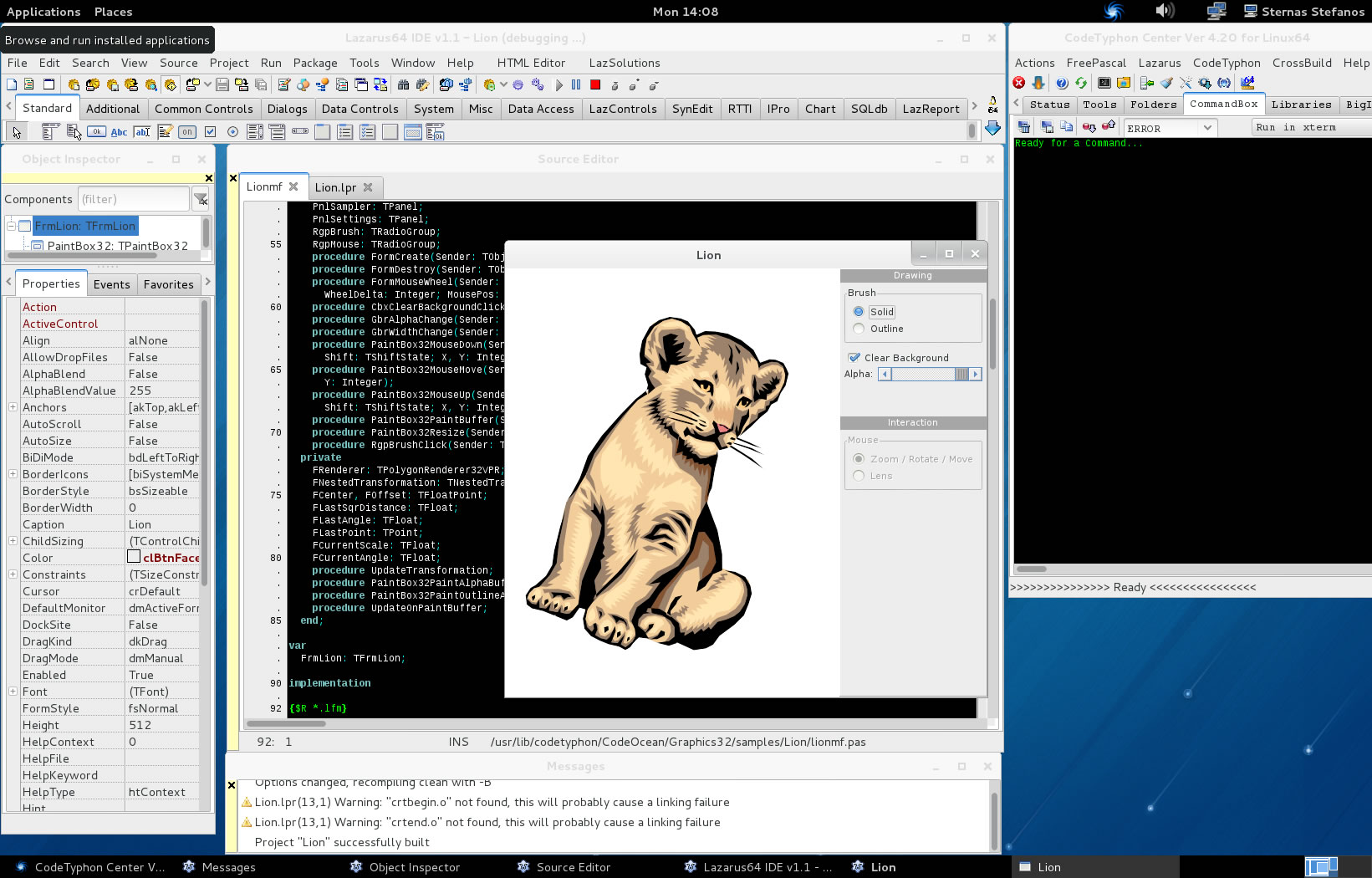The image size is (1372, 878).
Task: Open dropdown arrow next to view forms icon
Action: pyautogui.click(x=207, y=84)
